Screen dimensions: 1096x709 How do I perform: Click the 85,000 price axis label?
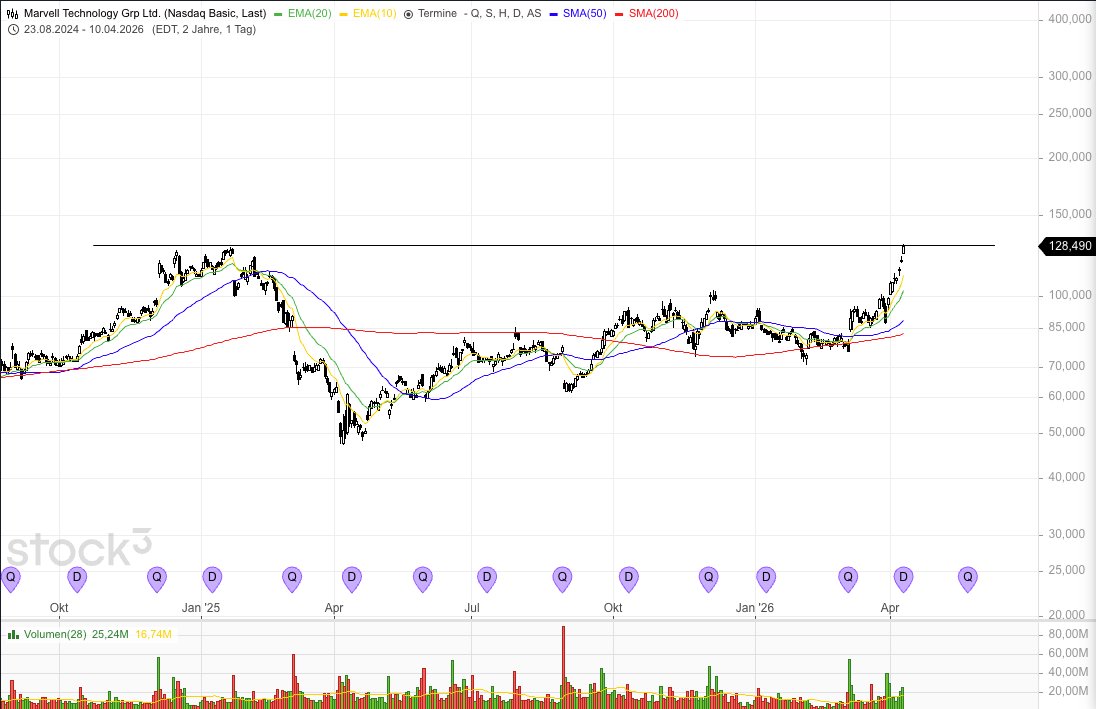[1067, 328]
